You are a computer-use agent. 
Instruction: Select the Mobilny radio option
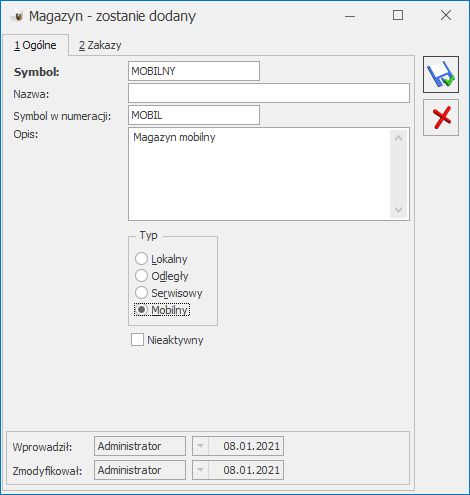141,310
